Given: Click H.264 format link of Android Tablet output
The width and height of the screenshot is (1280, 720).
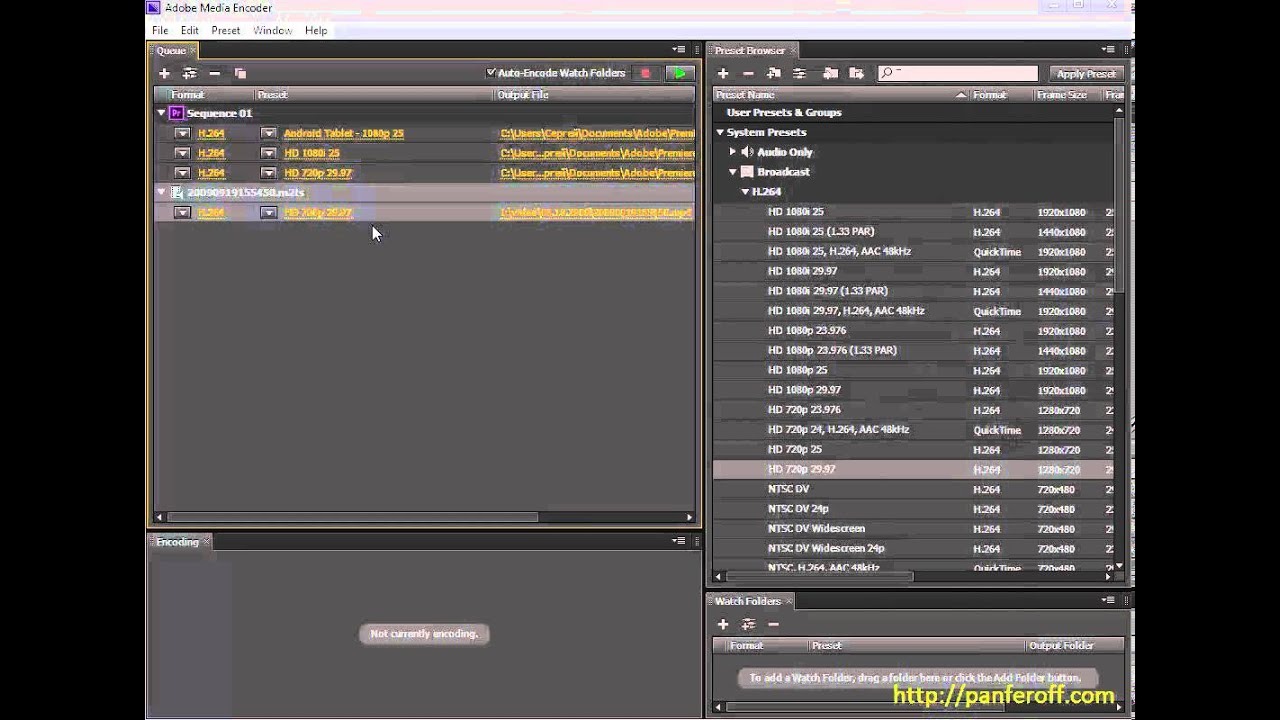Looking at the screenshot, I should 211,133.
